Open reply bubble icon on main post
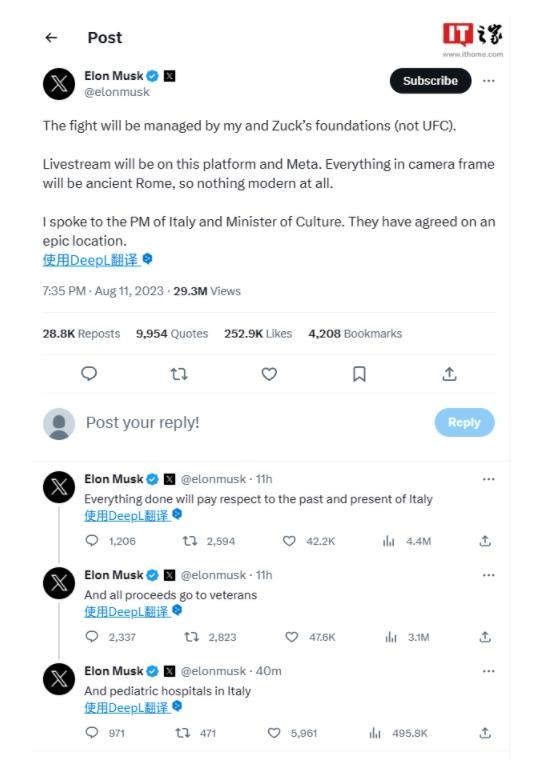 pyautogui.click(x=89, y=374)
